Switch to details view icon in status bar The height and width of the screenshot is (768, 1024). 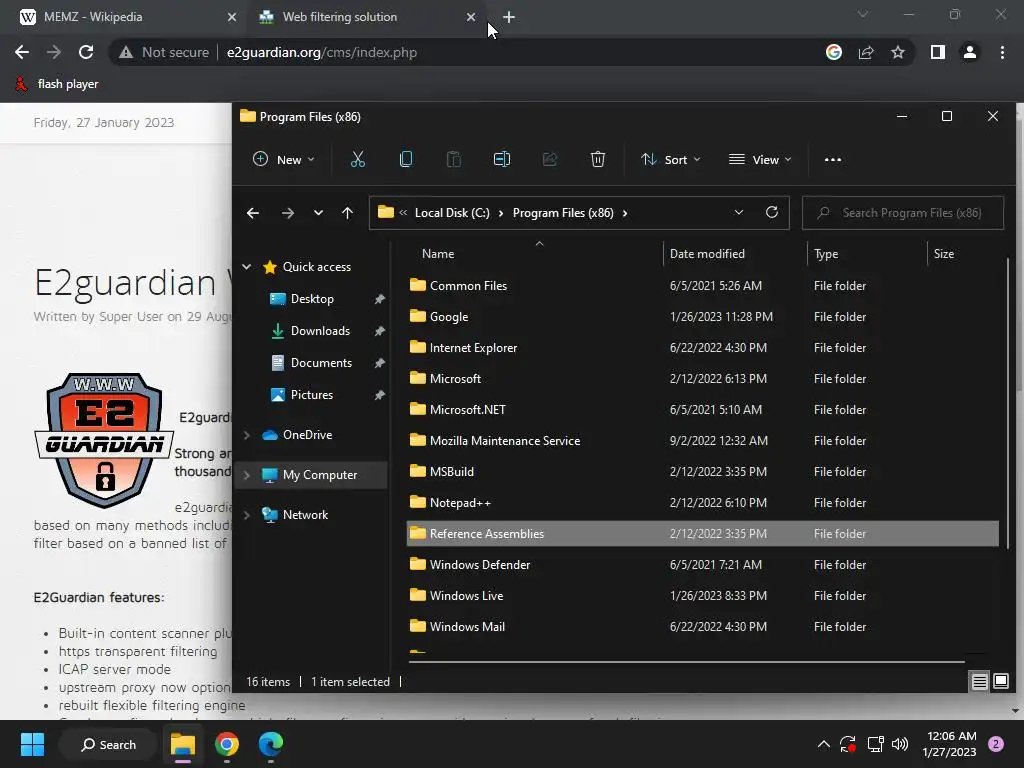click(x=979, y=682)
